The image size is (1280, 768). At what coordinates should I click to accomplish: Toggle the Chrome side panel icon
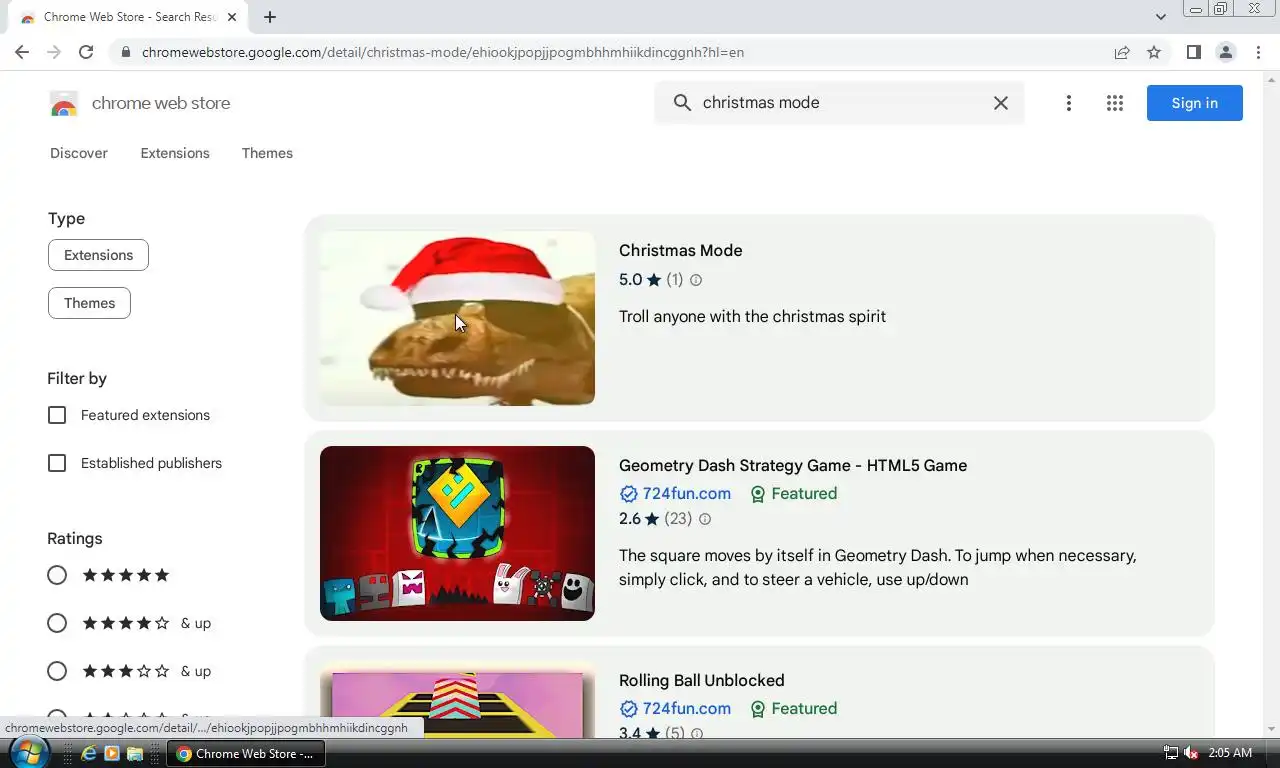(1193, 52)
